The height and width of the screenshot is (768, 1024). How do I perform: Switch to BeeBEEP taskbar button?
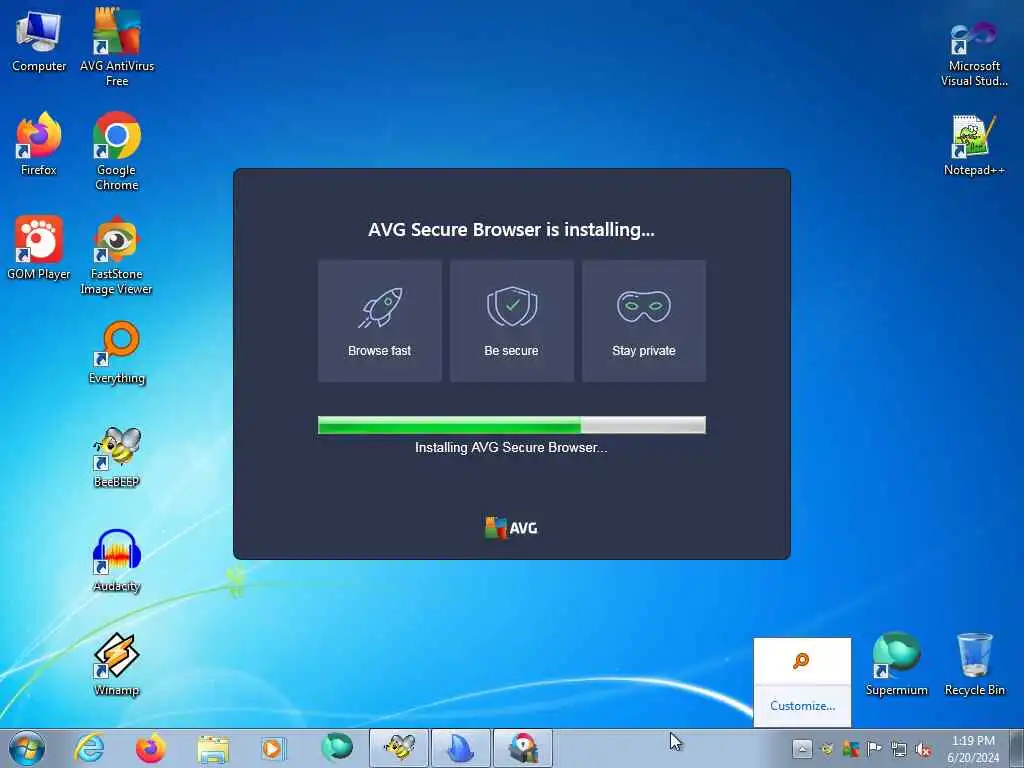click(399, 748)
